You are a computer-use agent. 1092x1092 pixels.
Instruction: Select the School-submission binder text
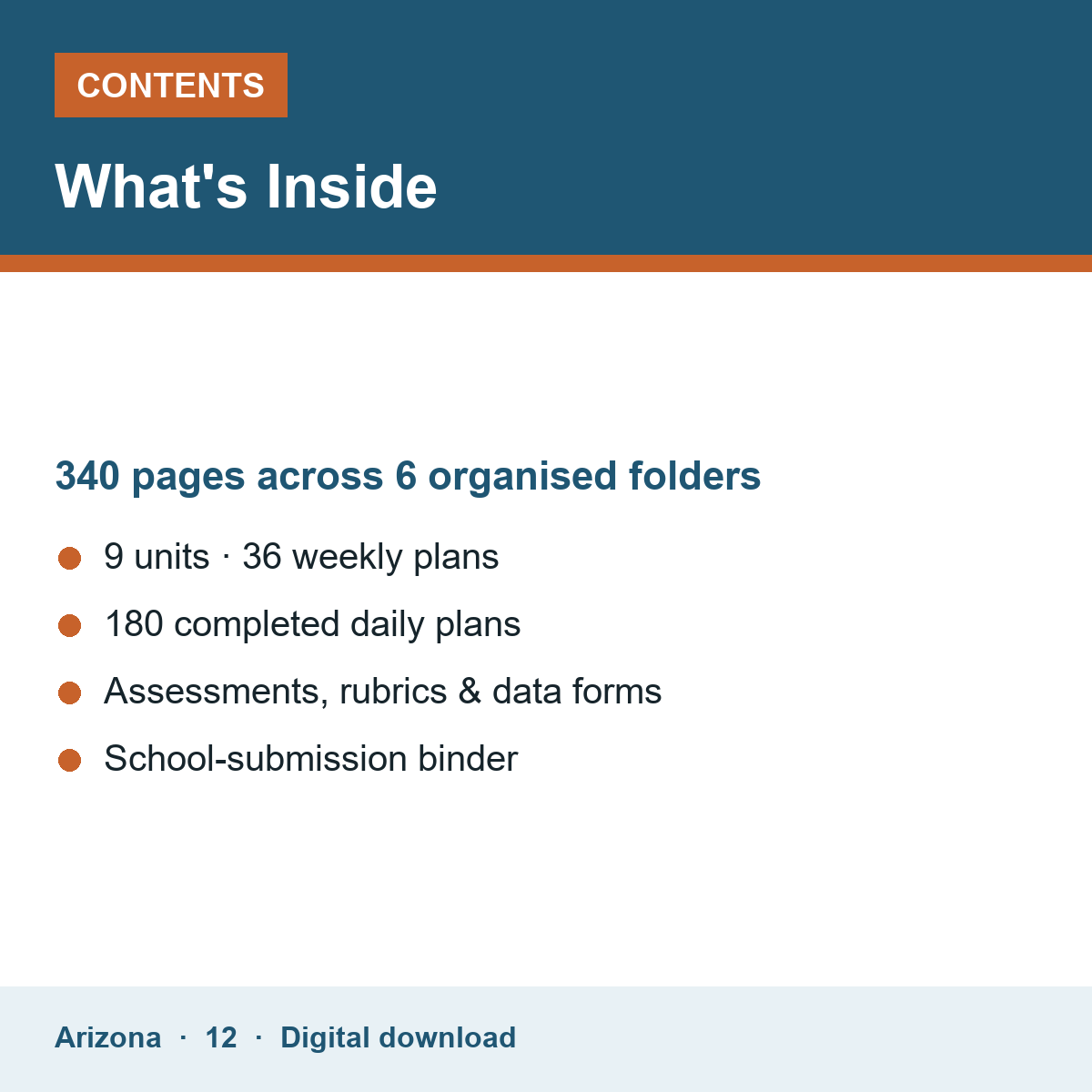[x=310, y=759]
